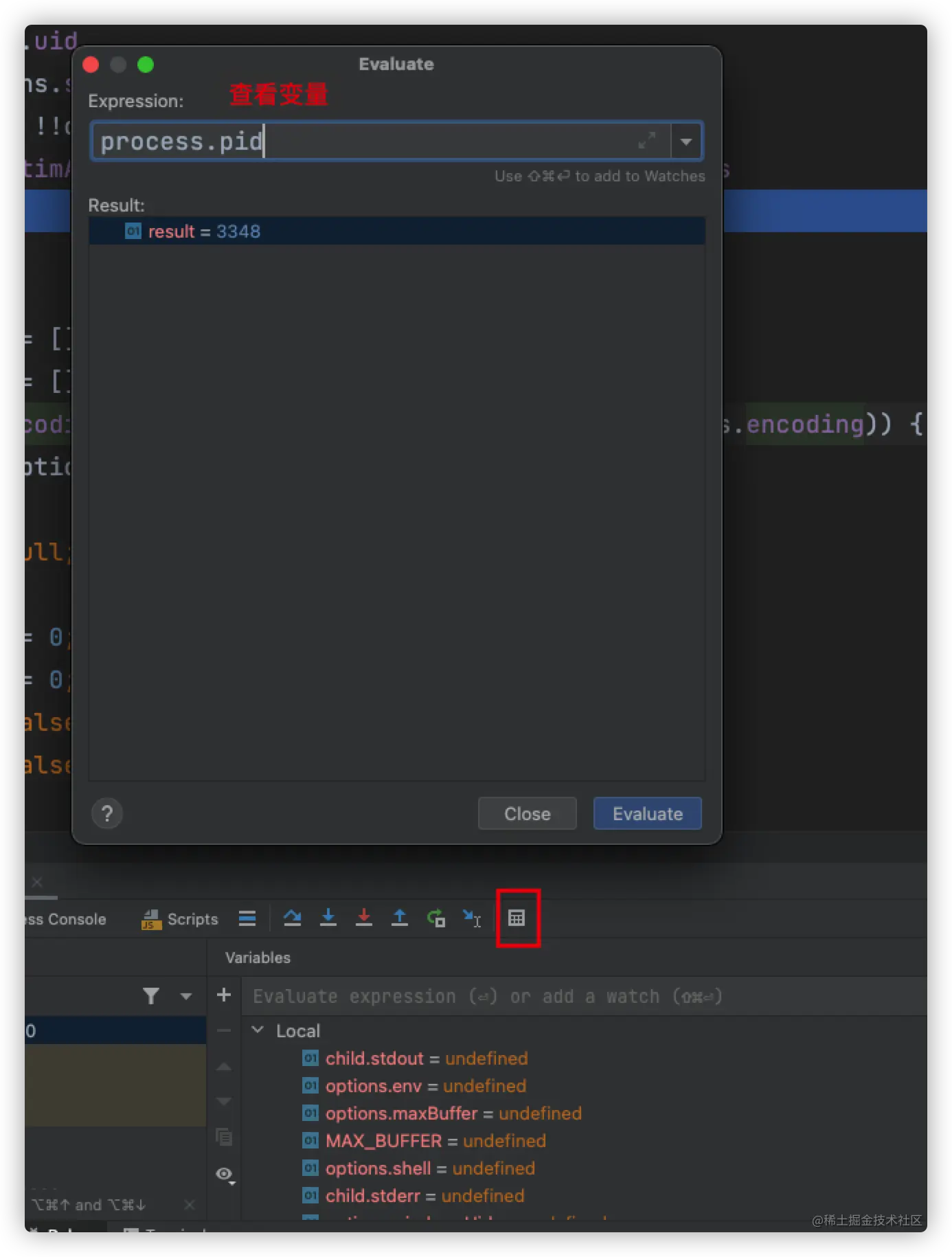Click the Scripts tab icon
The width and height of the screenshot is (952, 1257).
click(151, 919)
